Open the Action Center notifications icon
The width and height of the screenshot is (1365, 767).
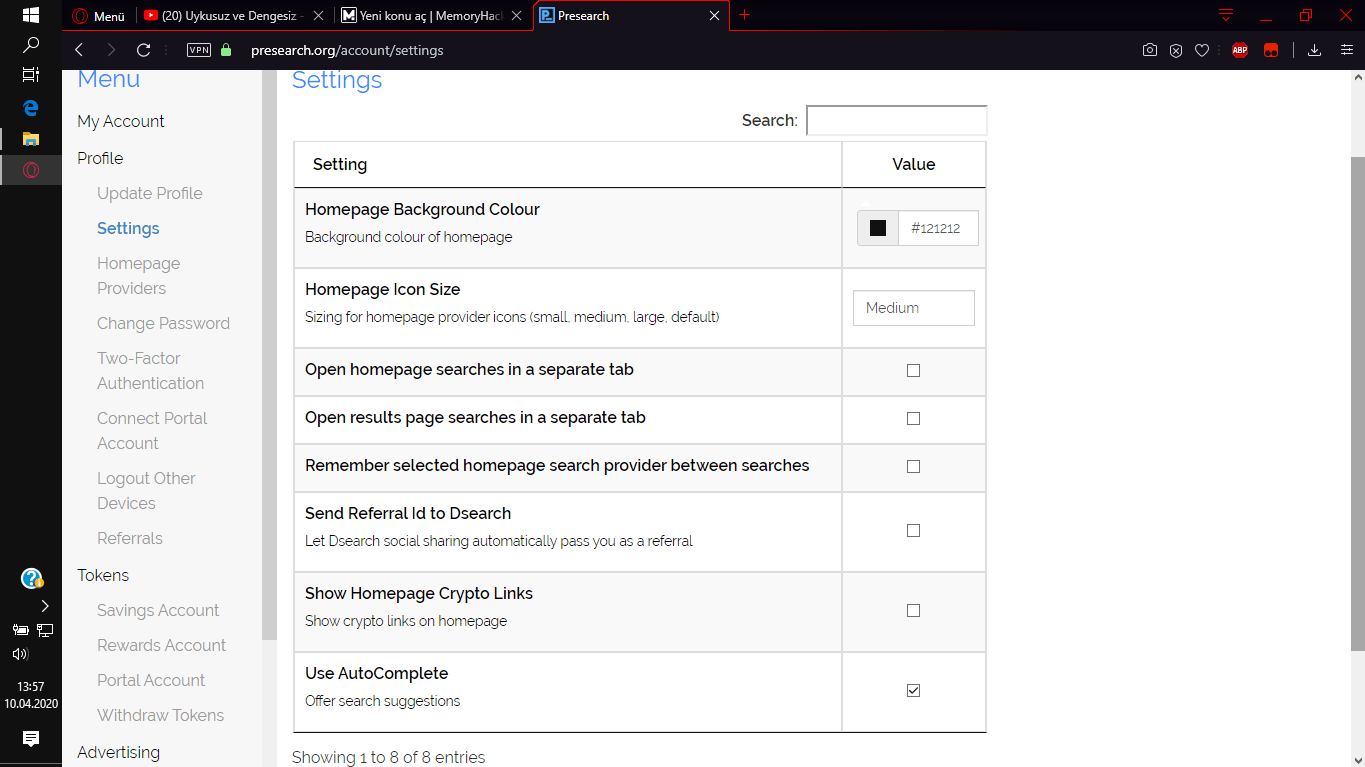31,738
